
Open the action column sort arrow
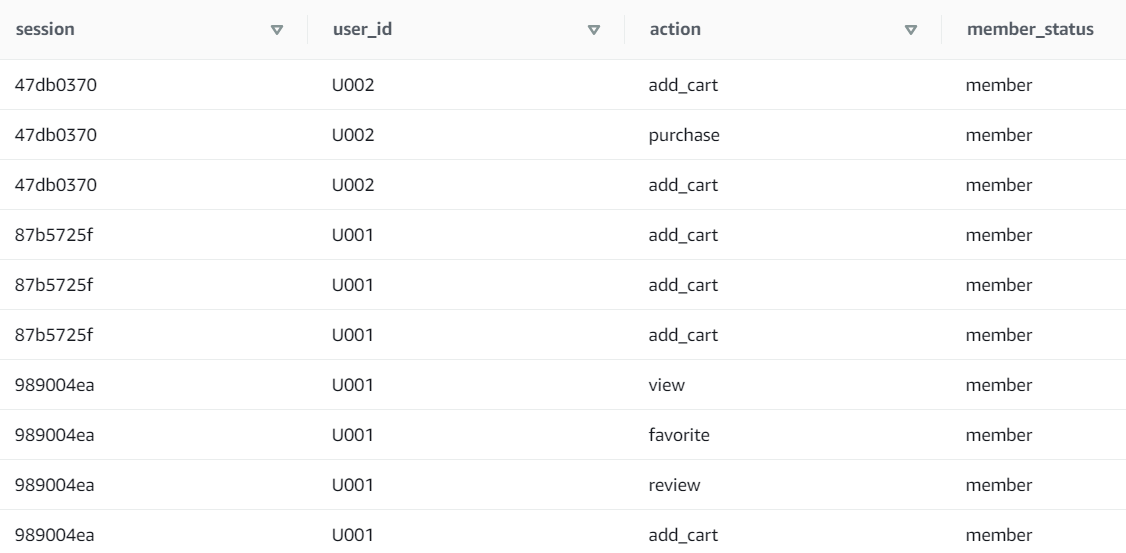click(910, 30)
